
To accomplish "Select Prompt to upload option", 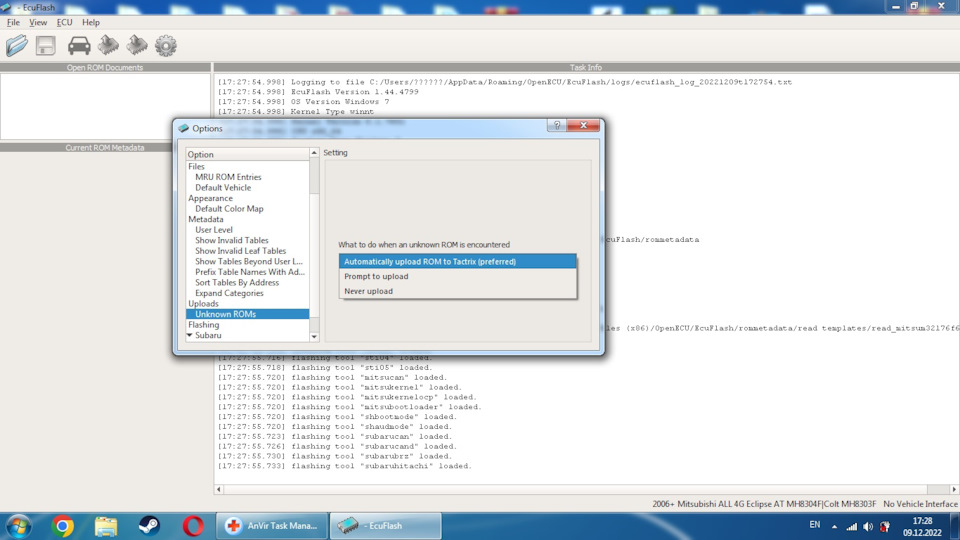I will [457, 276].
